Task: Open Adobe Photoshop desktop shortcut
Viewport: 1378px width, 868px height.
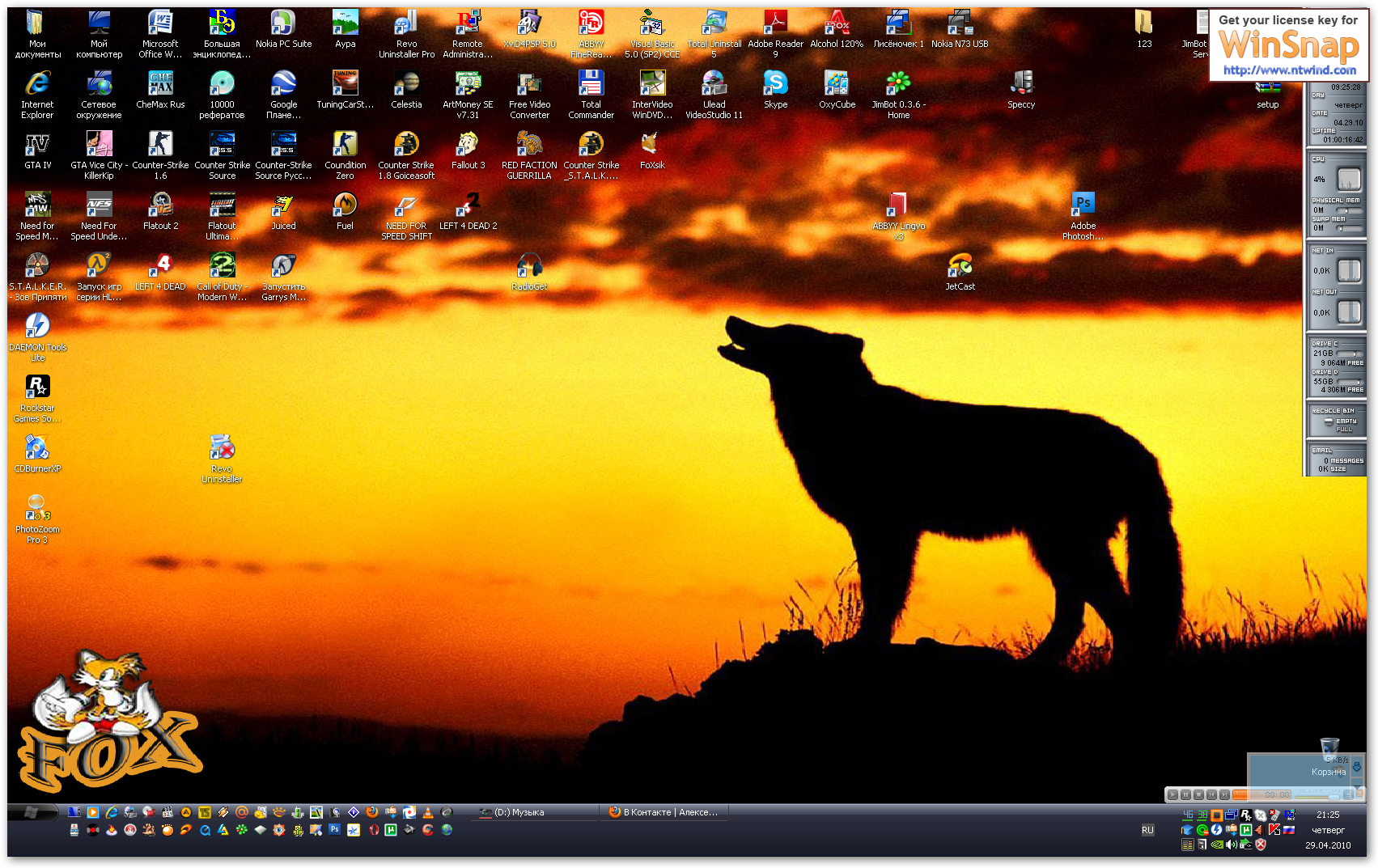Action: click(1083, 205)
